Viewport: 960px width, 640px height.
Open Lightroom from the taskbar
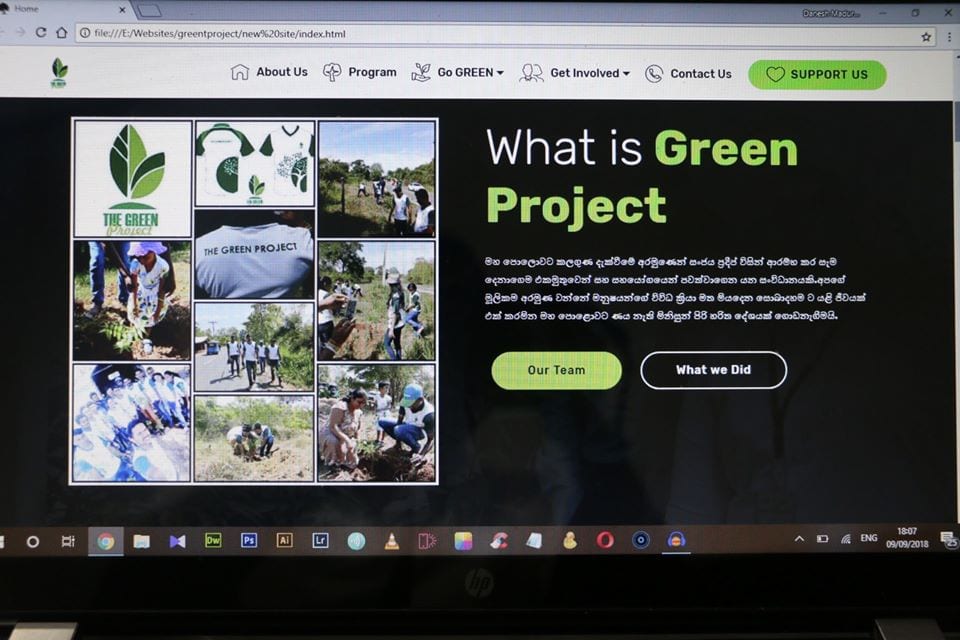coord(320,540)
